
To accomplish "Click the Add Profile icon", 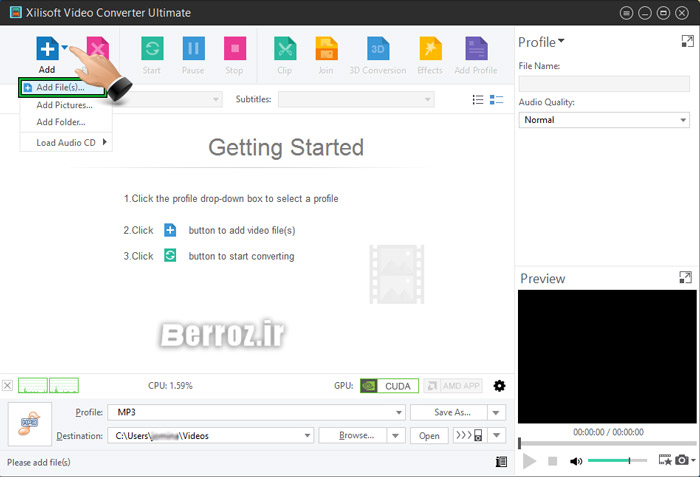I will tap(476, 50).
